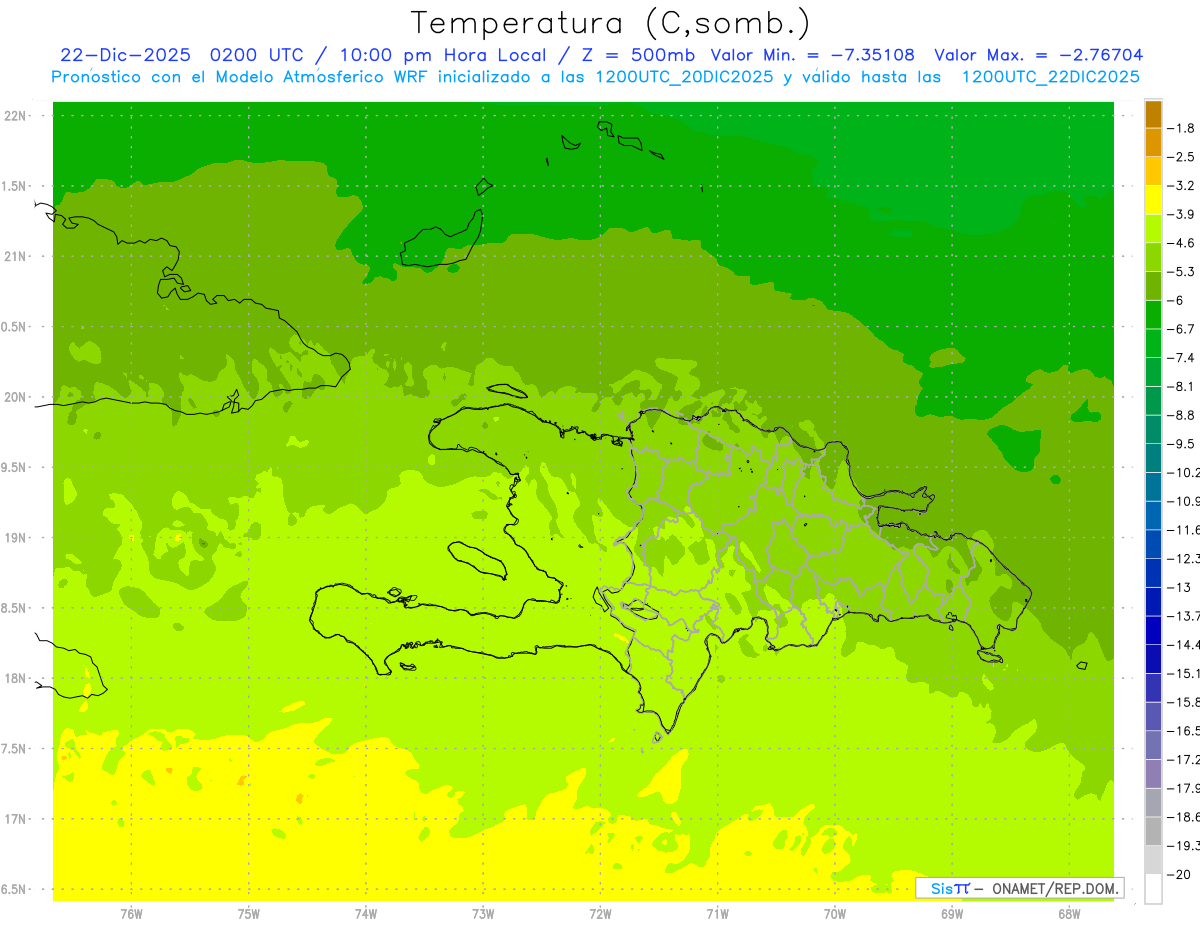Image resolution: width=1200 pixels, height=927 pixels.
Task: Click the '-20' colorbar label
Action: click(x=1180, y=875)
